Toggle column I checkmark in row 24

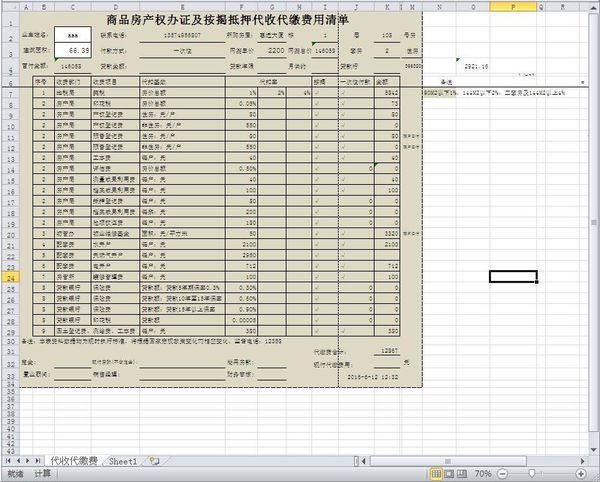(316, 277)
